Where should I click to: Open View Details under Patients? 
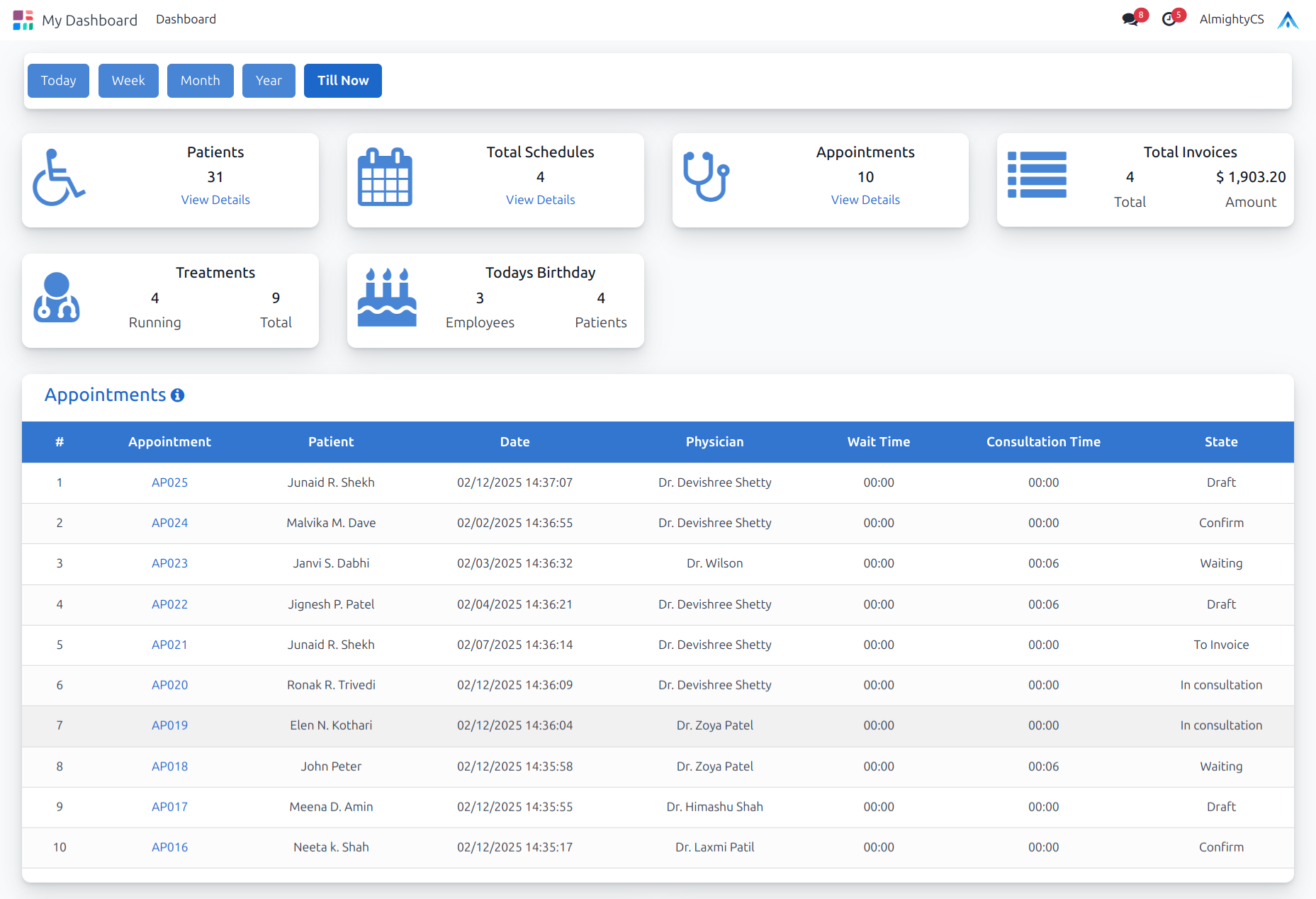click(215, 200)
